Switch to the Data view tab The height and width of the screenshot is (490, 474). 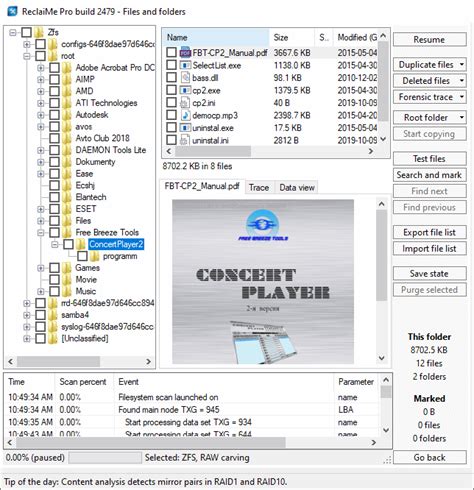[297, 188]
